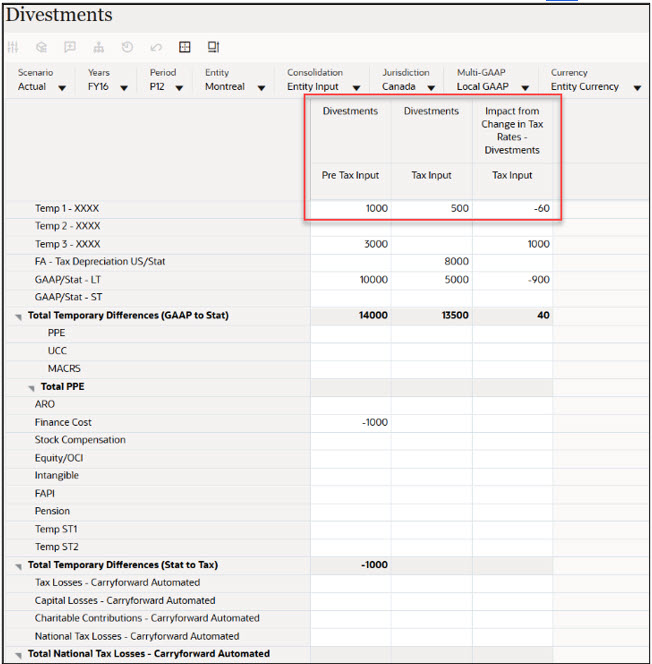
Task: Select the Temp 1 - XXXX row label
Action: pos(67,208)
